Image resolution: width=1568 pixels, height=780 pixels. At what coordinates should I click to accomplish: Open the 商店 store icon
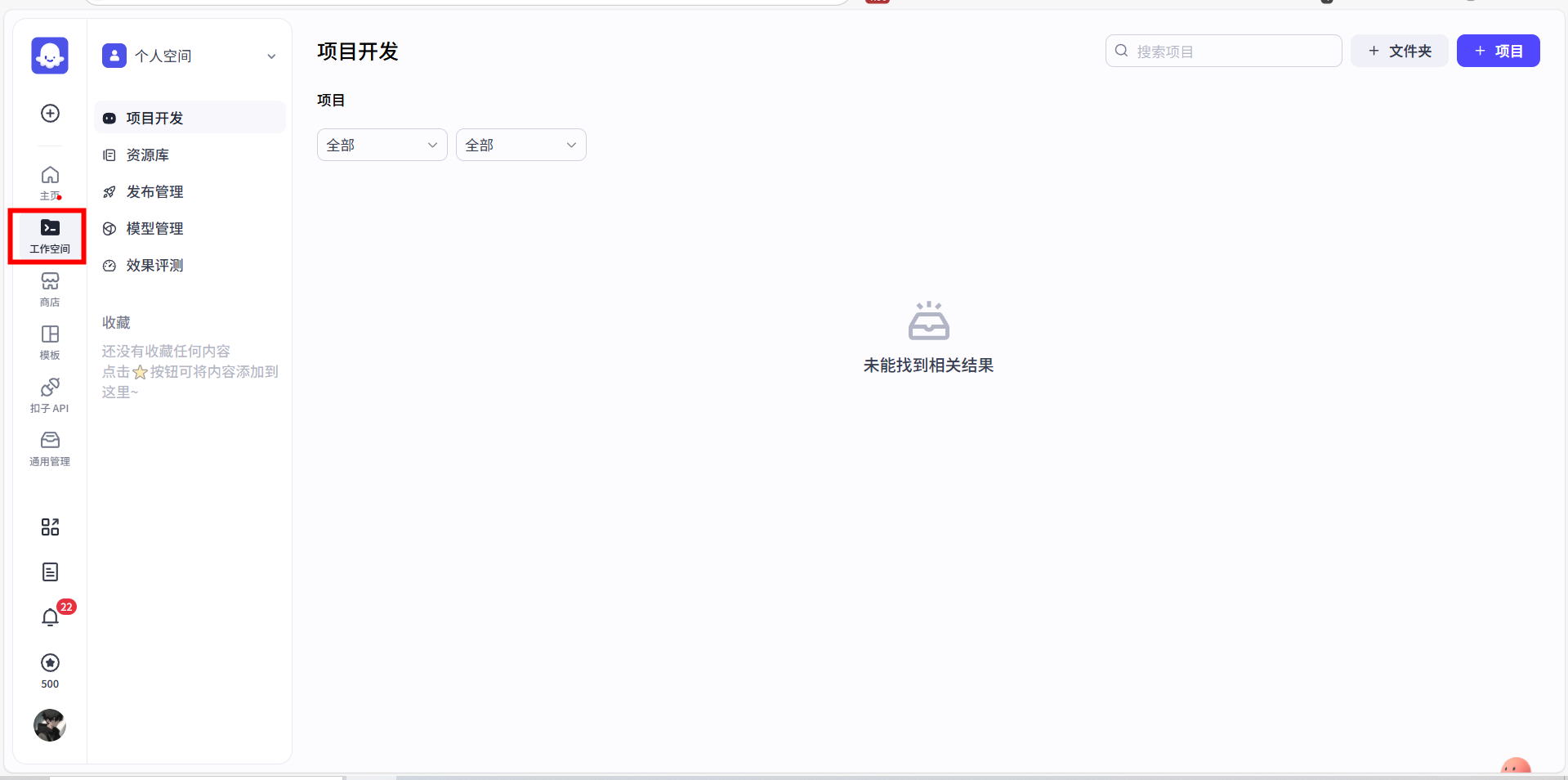pos(50,289)
